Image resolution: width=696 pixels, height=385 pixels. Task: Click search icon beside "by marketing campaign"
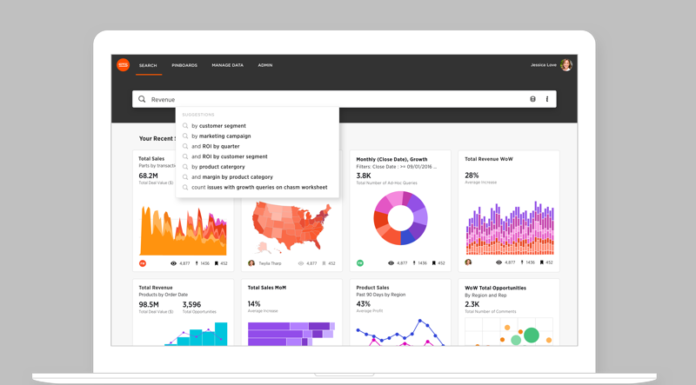pos(185,136)
